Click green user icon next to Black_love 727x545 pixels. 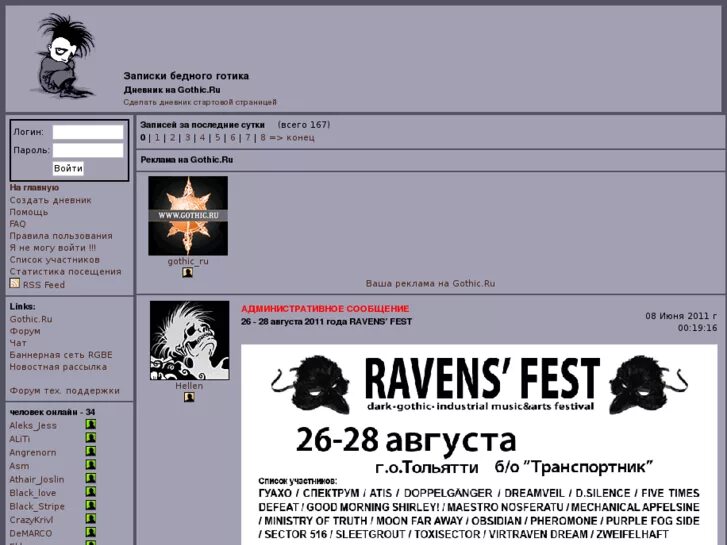coord(91,492)
